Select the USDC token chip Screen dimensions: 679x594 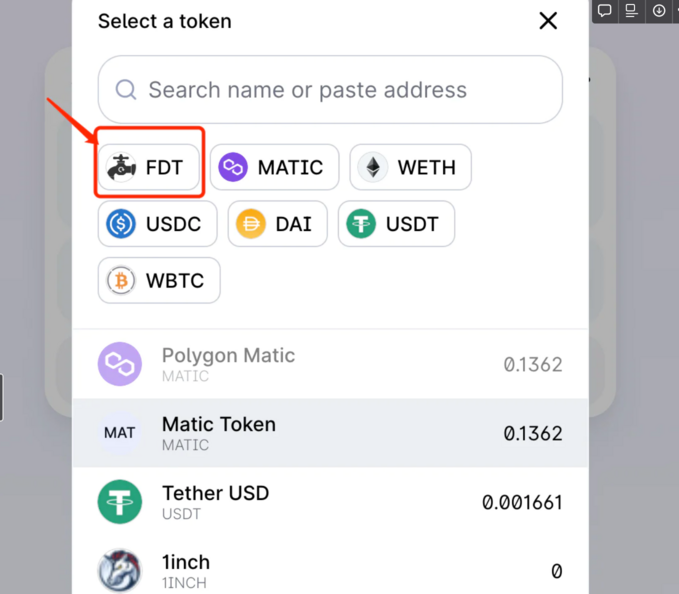157,224
